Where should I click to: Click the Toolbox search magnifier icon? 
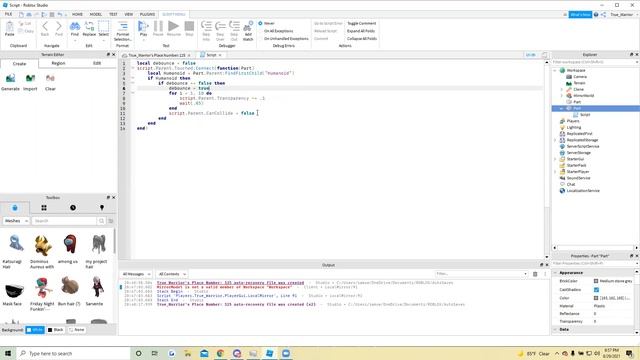pos(101,221)
